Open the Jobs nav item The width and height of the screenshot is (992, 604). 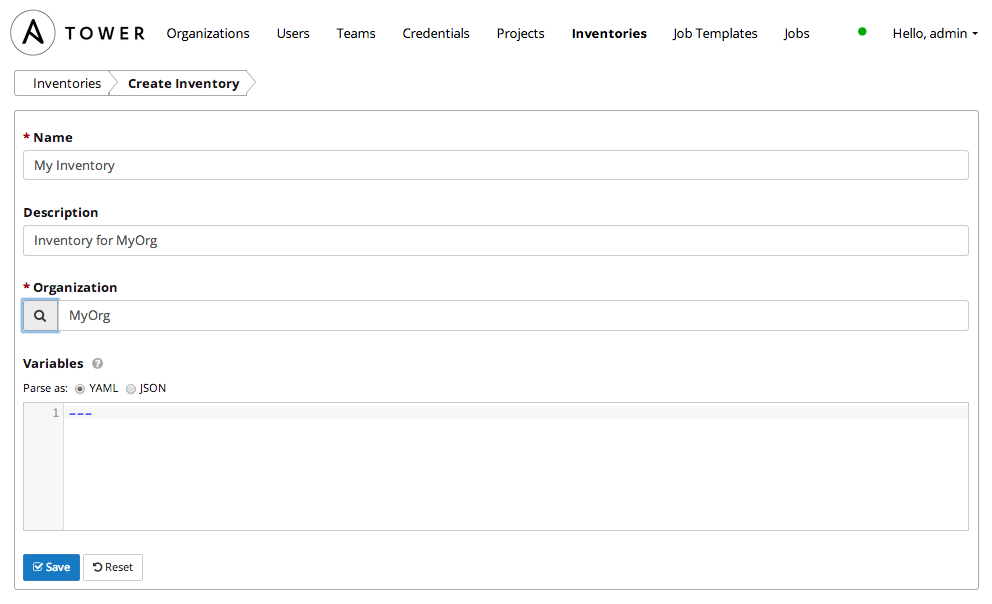(797, 34)
